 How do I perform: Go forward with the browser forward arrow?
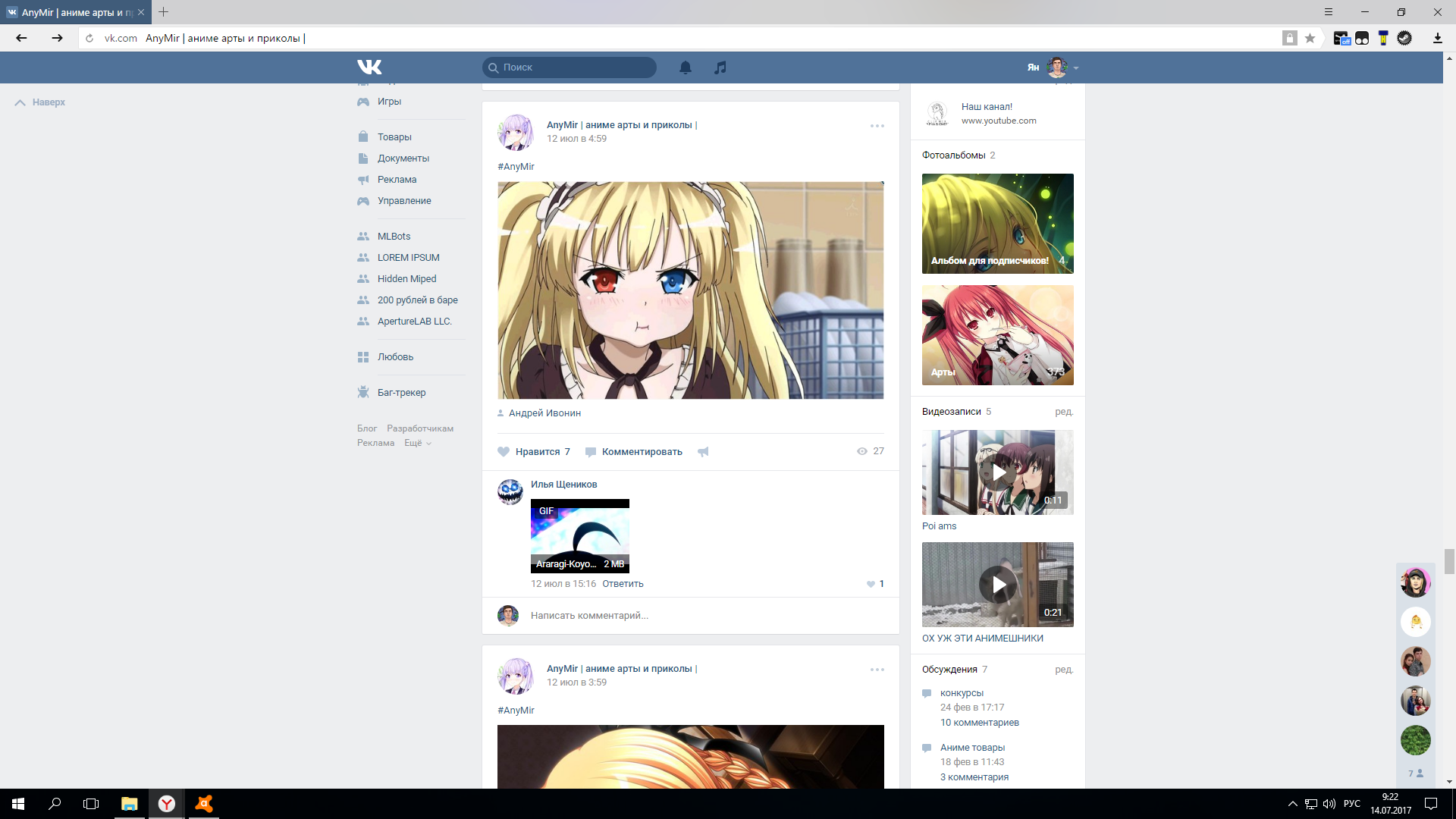pyautogui.click(x=57, y=38)
